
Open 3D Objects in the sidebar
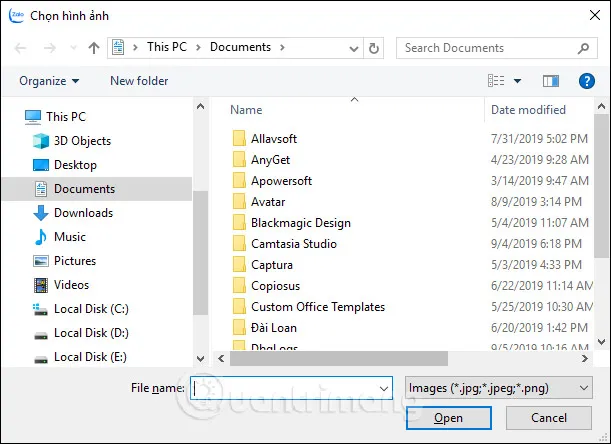[x=82, y=141]
